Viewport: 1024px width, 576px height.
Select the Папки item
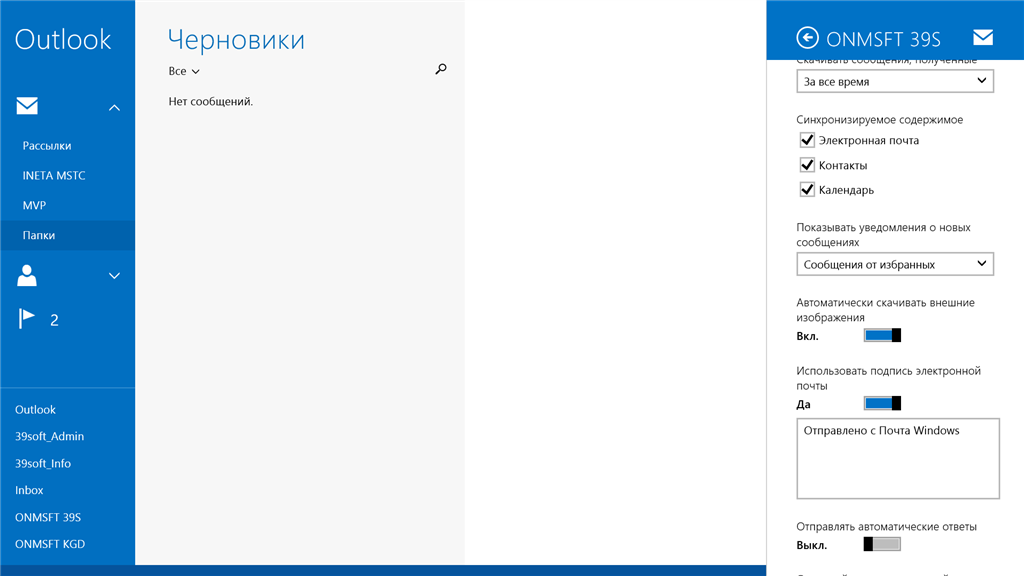[x=68, y=235]
